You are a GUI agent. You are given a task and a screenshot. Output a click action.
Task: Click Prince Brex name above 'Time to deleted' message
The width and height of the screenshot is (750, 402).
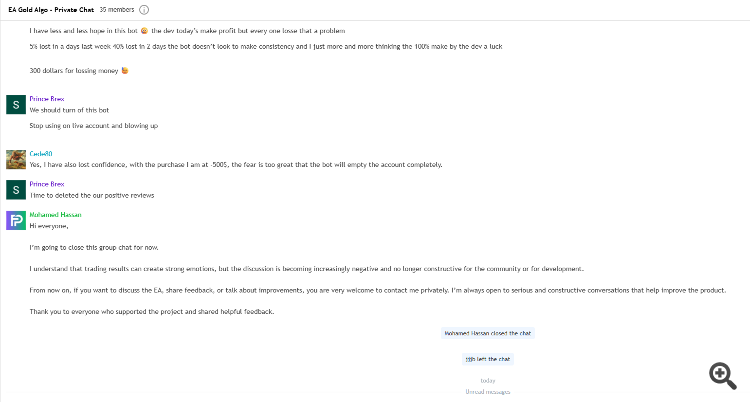click(x=47, y=184)
